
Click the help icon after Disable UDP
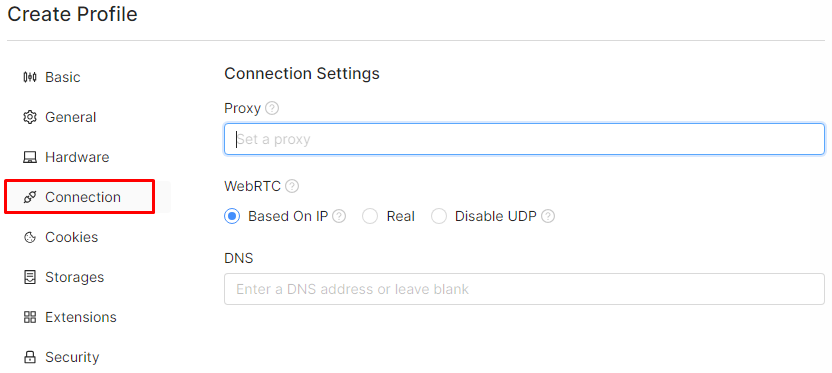point(548,216)
